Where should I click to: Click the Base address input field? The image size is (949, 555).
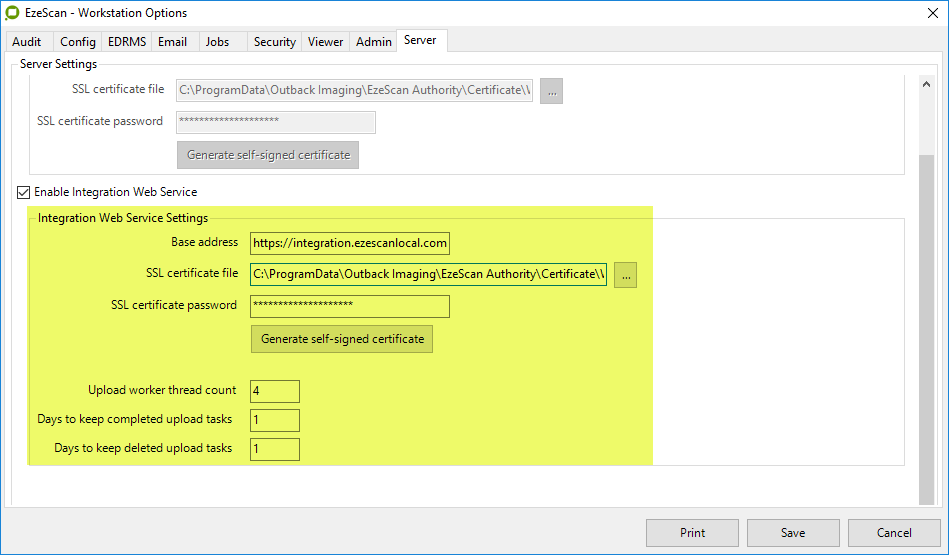click(x=350, y=243)
